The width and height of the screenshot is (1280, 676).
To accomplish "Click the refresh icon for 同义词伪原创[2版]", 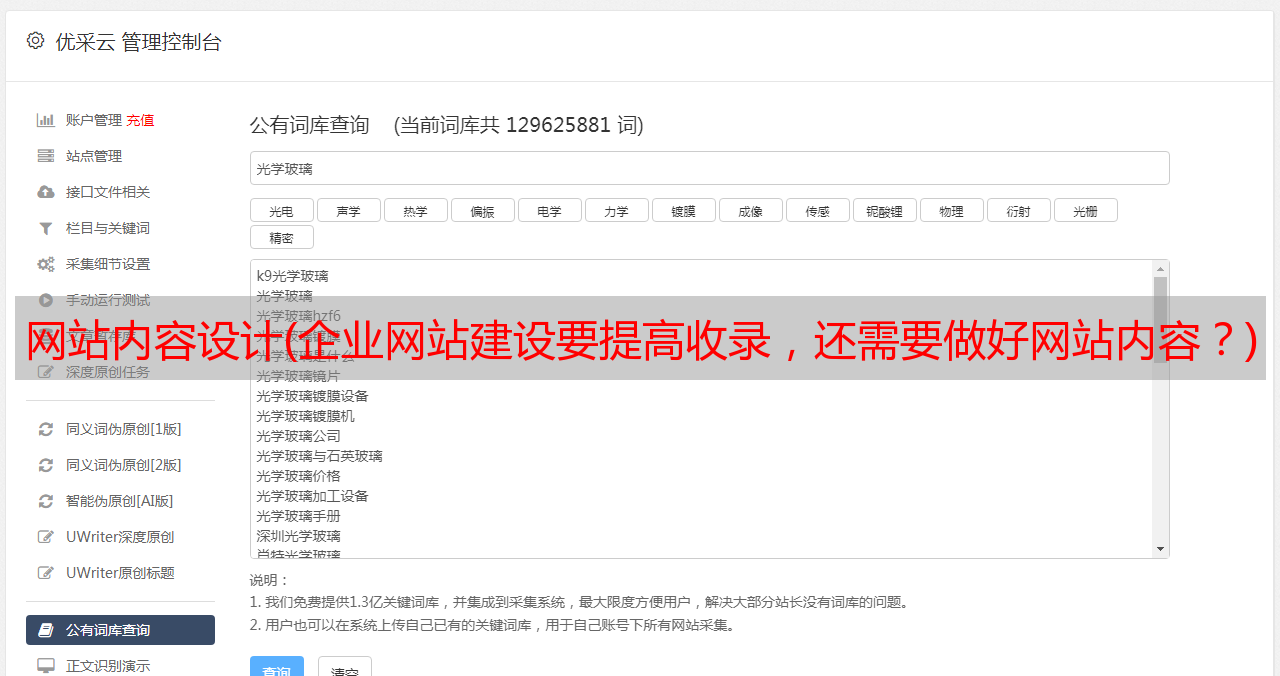I will tap(45, 465).
